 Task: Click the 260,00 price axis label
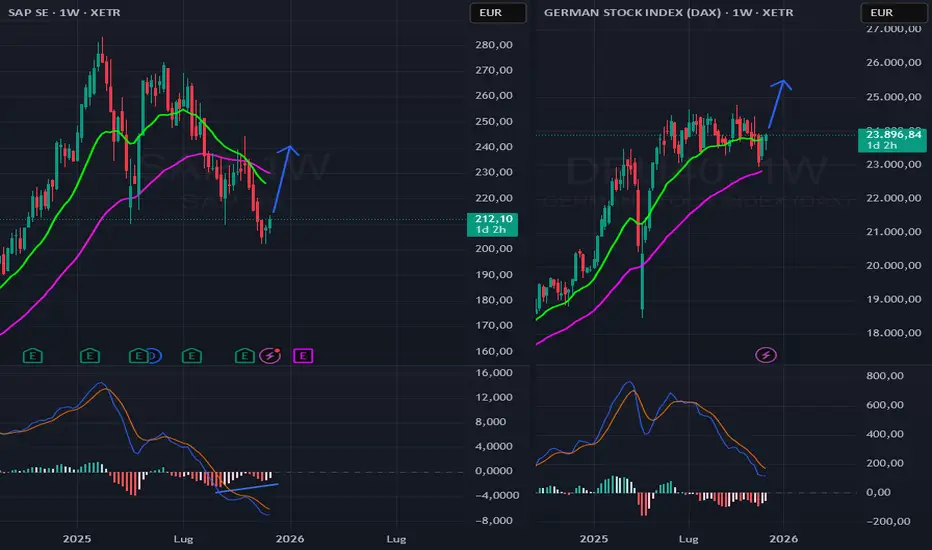tap(494, 96)
